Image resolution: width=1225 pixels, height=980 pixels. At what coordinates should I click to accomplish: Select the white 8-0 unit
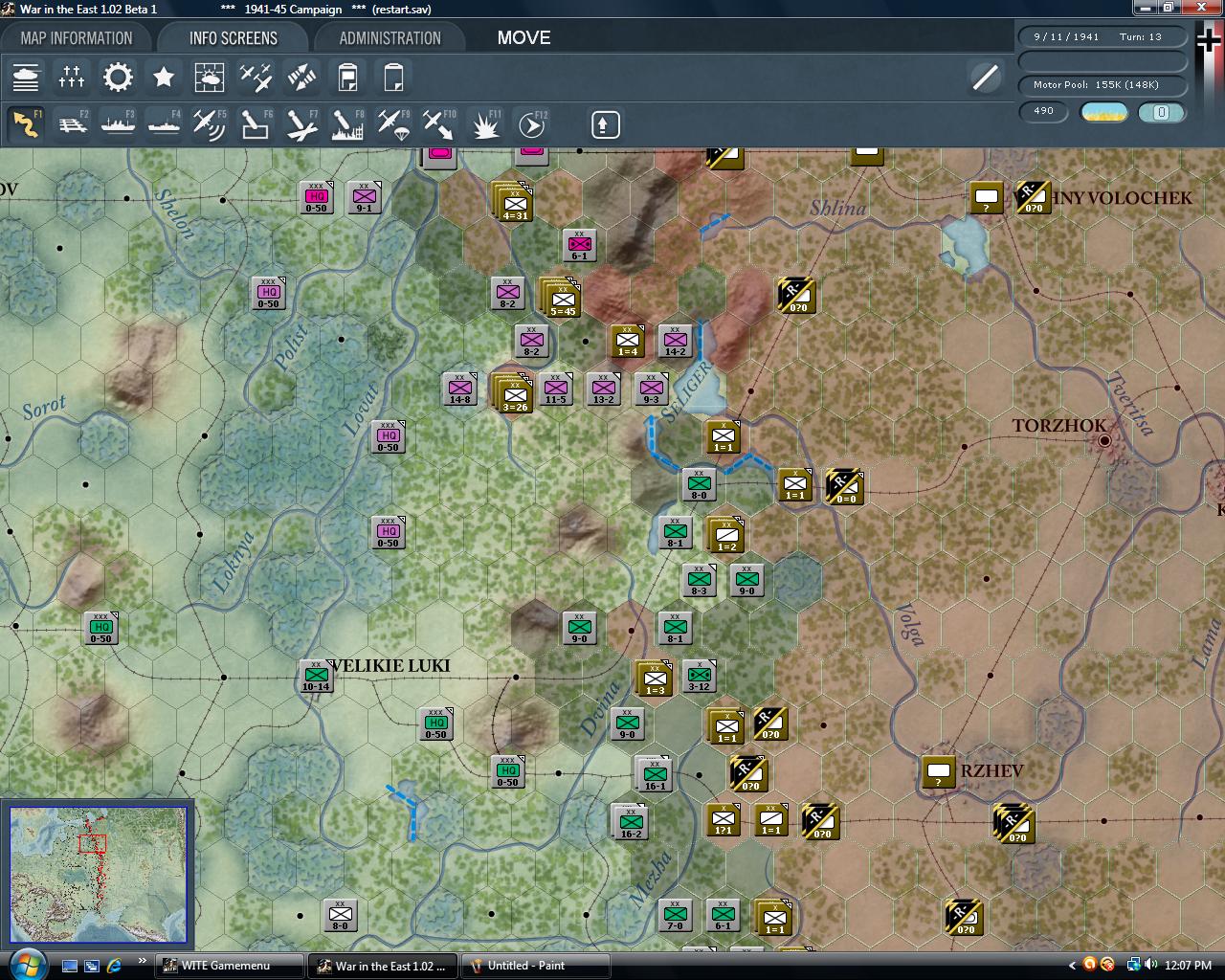[x=340, y=915]
